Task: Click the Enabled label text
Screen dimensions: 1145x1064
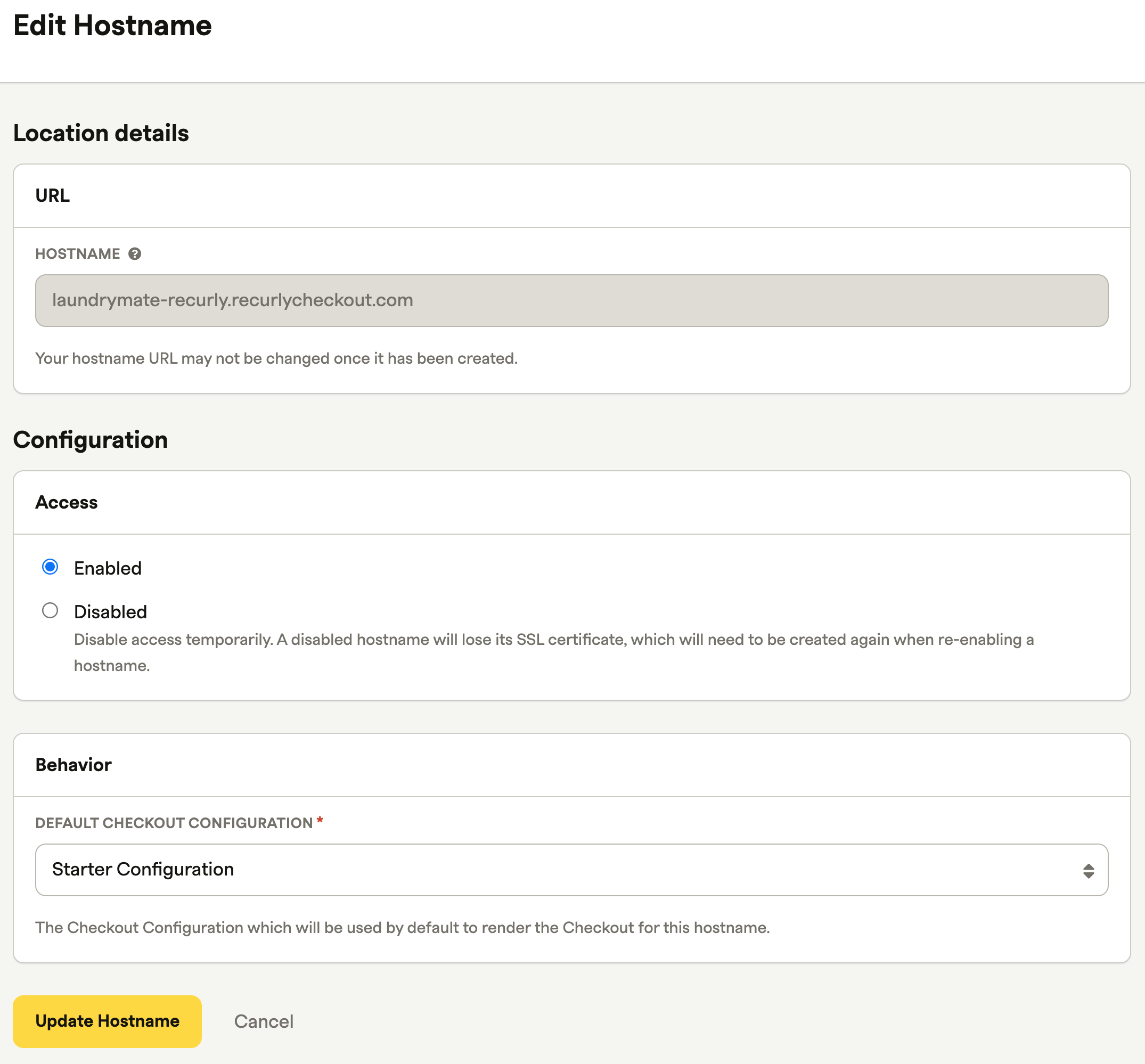Action: pyautogui.click(x=108, y=568)
